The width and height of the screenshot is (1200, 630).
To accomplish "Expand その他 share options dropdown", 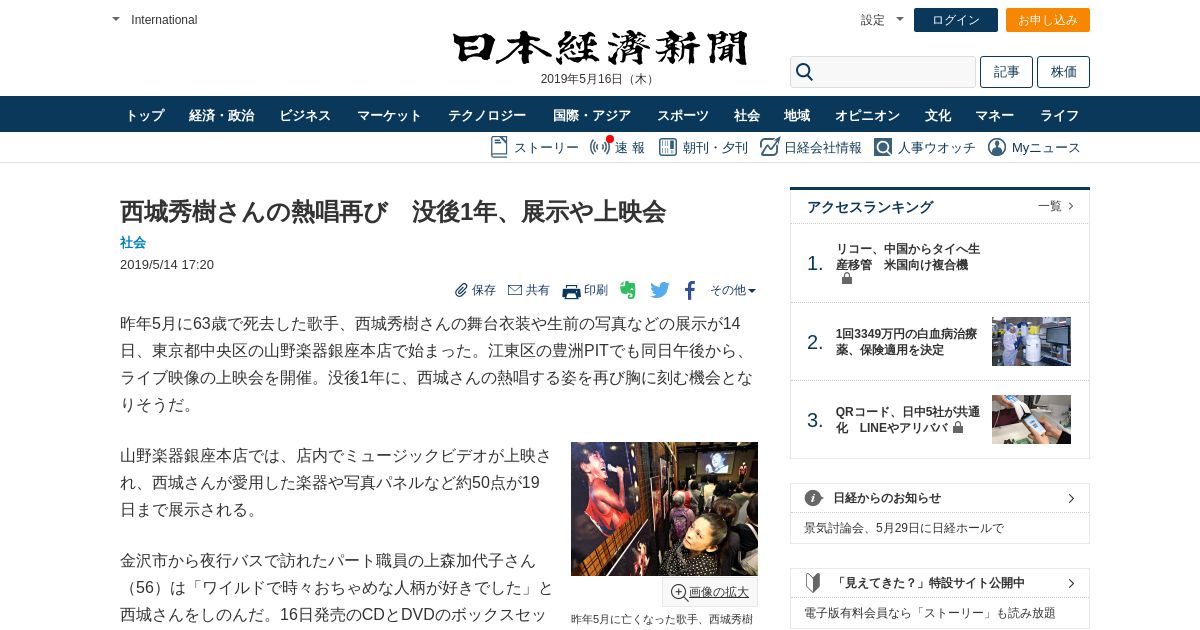I will [x=733, y=290].
